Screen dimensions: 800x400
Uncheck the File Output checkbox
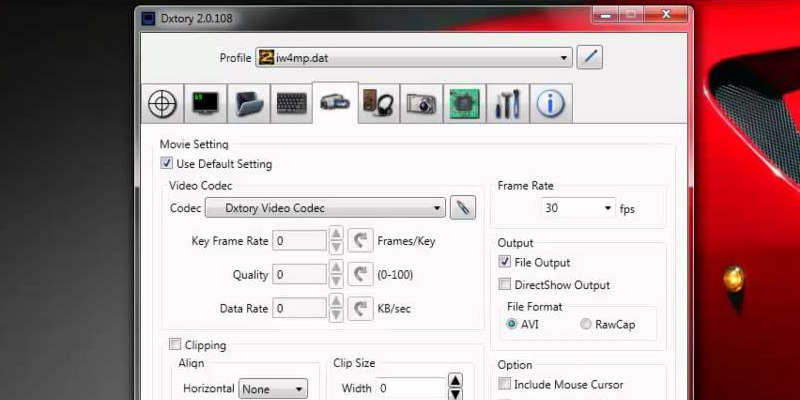point(505,262)
